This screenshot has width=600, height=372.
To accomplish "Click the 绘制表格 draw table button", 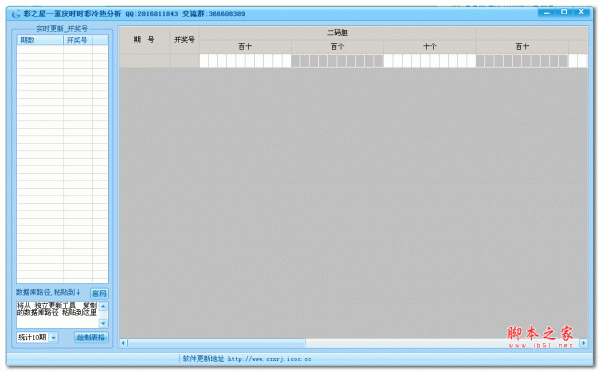I will tap(91, 337).
